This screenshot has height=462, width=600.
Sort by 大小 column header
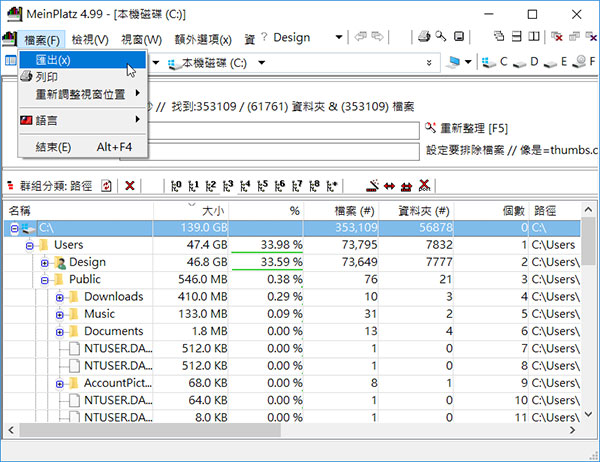191,211
